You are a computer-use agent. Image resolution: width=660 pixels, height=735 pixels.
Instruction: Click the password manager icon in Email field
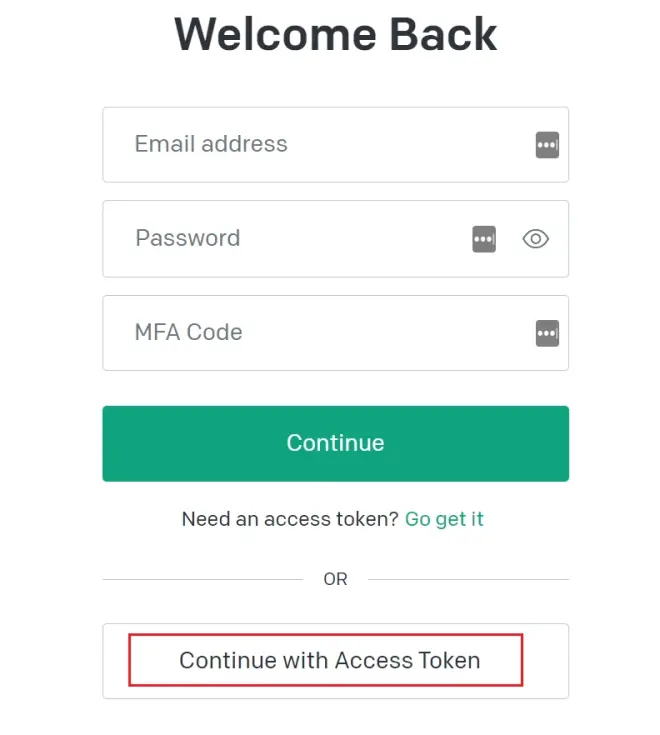coord(547,145)
